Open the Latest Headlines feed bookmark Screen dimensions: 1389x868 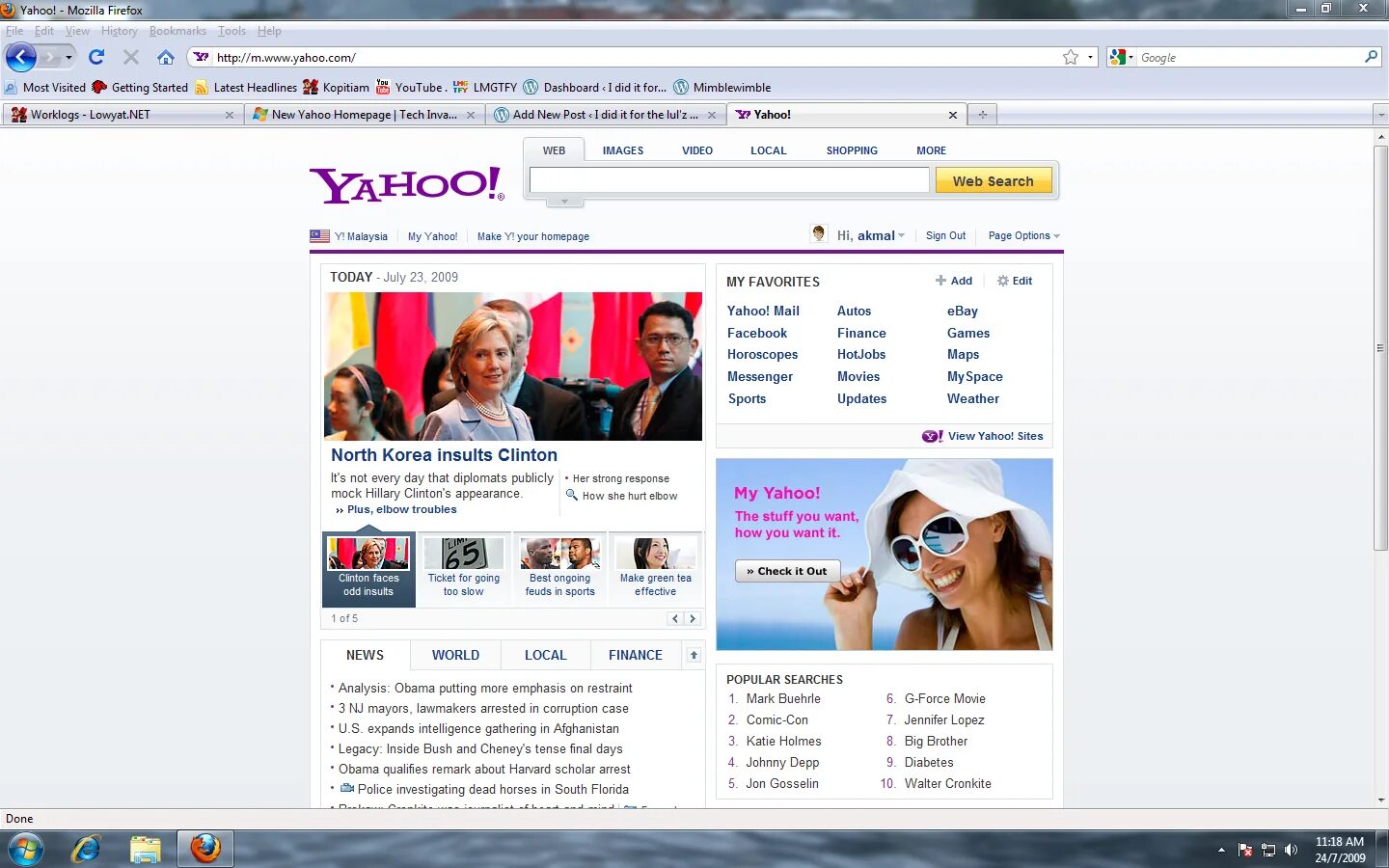[246, 87]
